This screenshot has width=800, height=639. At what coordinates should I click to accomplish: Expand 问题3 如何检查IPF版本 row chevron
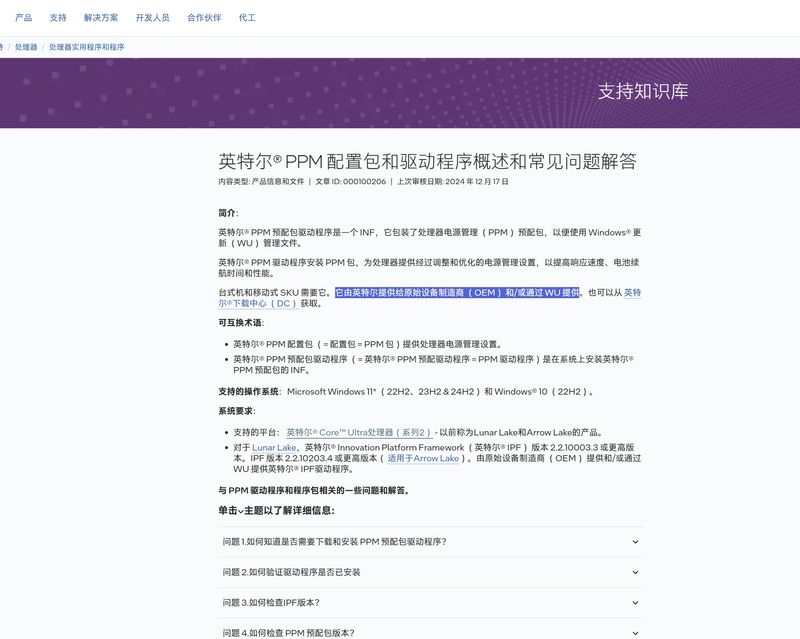[635, 603]
